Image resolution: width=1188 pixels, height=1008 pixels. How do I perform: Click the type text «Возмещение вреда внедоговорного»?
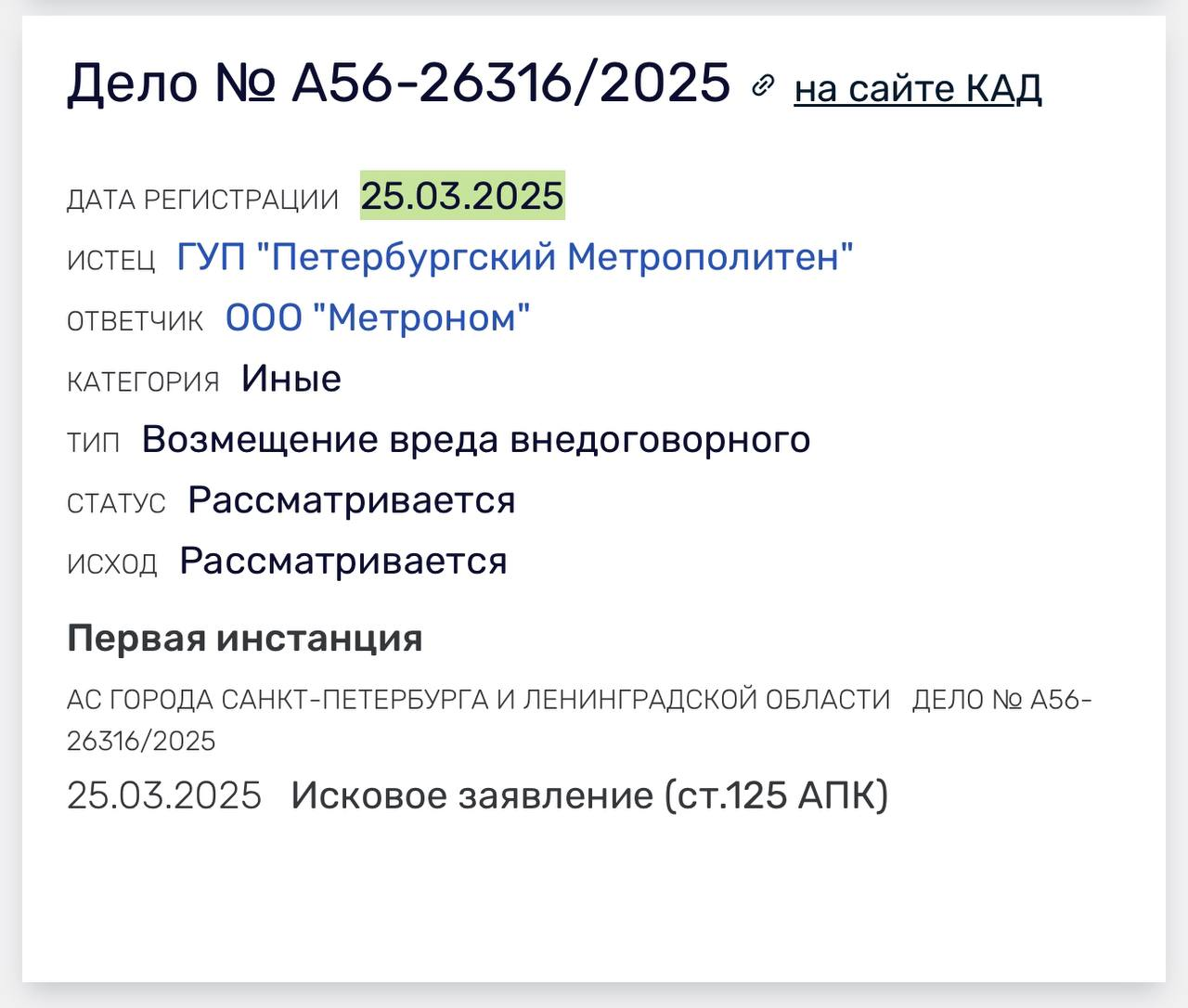tap(476, 440)
